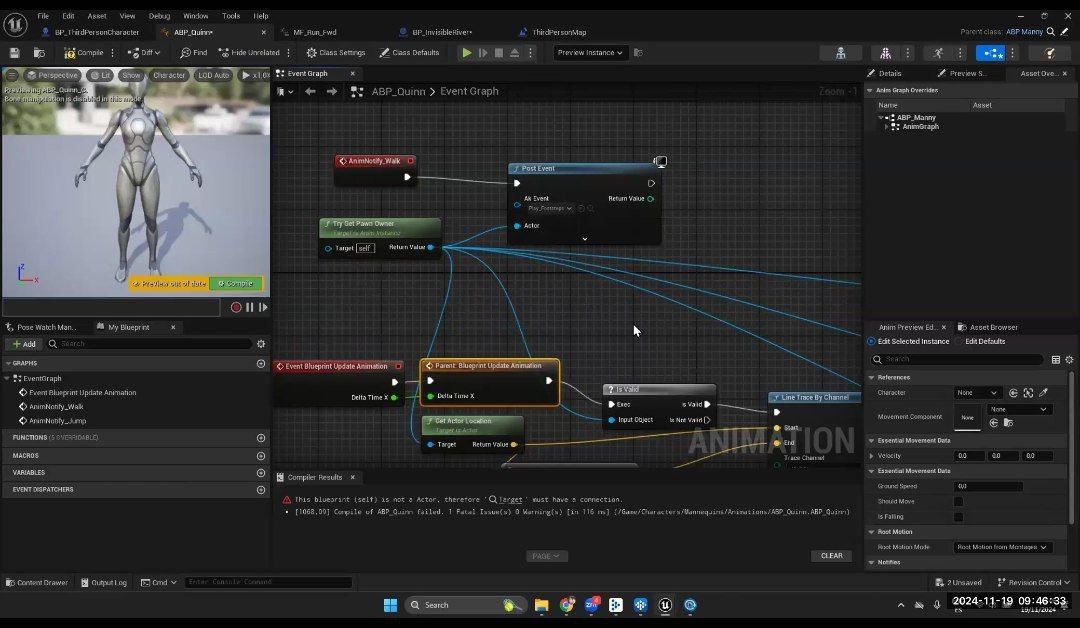1080x628 pixels.
Task: Click the yellow-green Compile button in viewport
Action: tap(236, 284)
